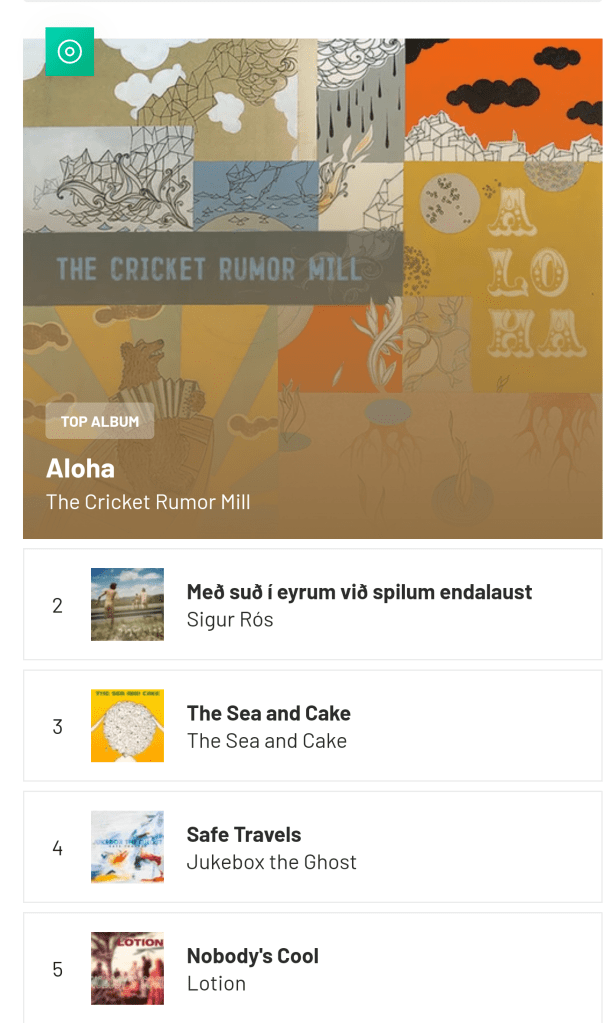Viewport: 613px width, 1023px height.
Task: Click the Safe Travels album cover thumbnail
Action: coord(127,847)
